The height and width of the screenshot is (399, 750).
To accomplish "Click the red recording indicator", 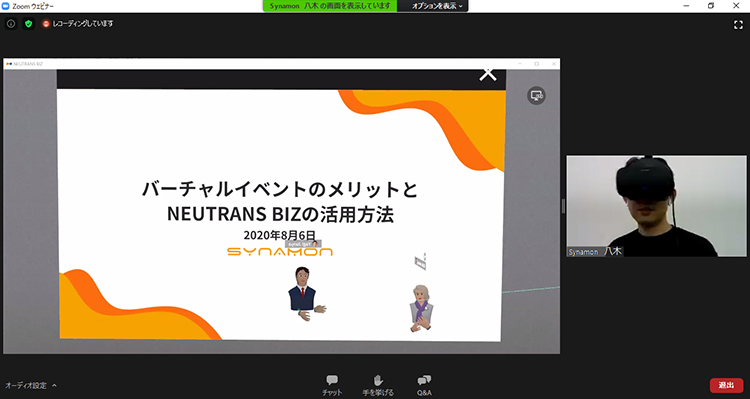I will point(46,23).
